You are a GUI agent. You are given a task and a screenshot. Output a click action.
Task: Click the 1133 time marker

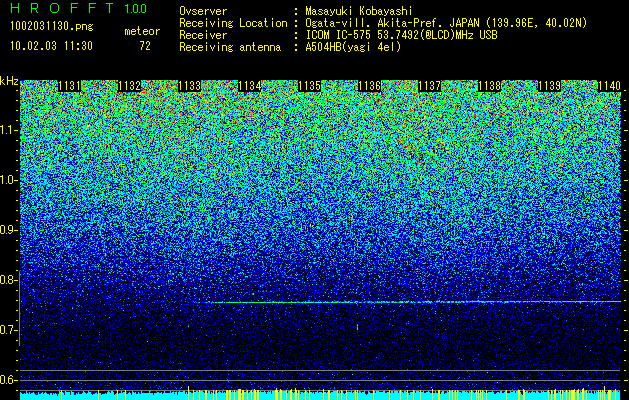(190, 86)
